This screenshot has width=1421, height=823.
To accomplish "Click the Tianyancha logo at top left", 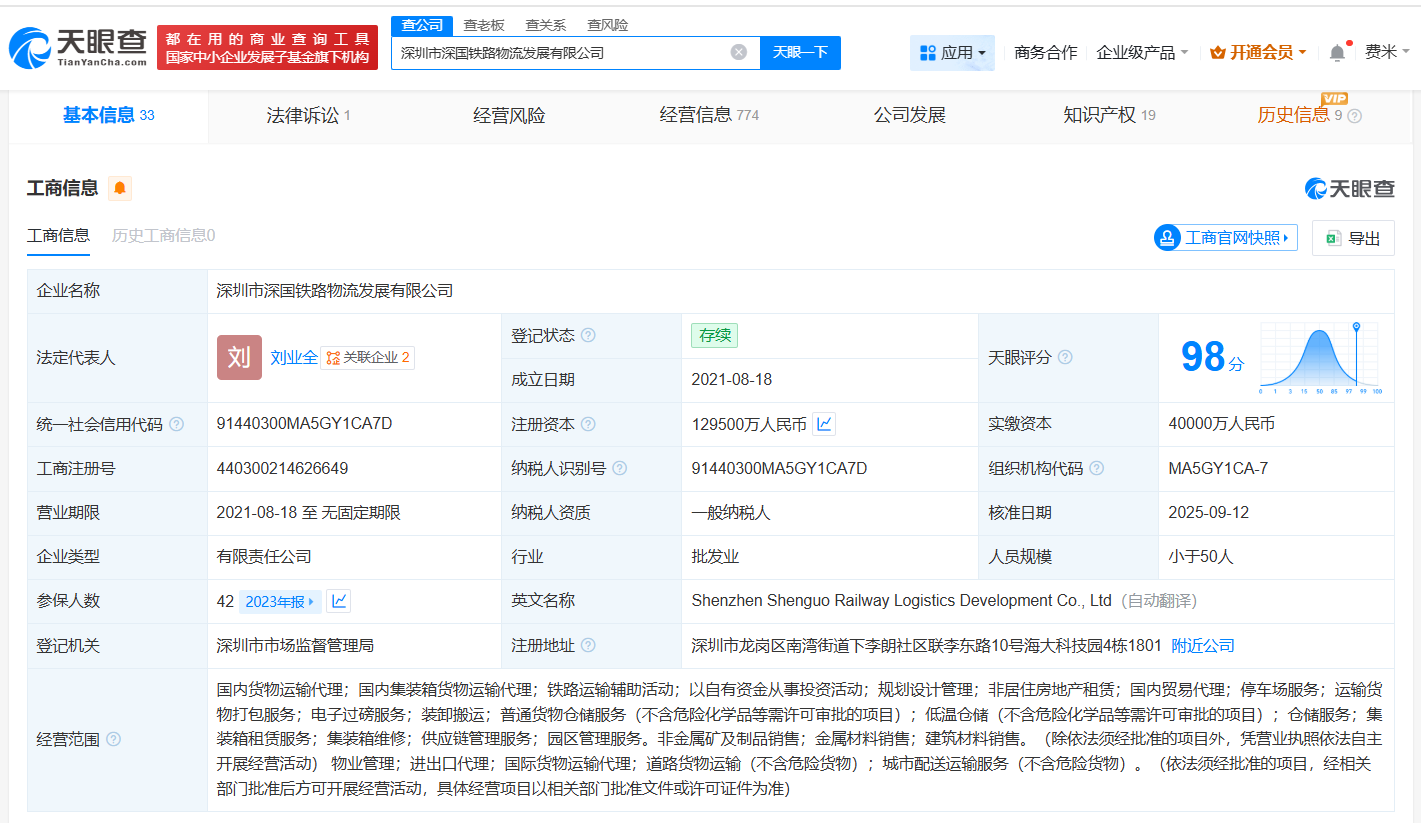I will [x=75, y=45].
